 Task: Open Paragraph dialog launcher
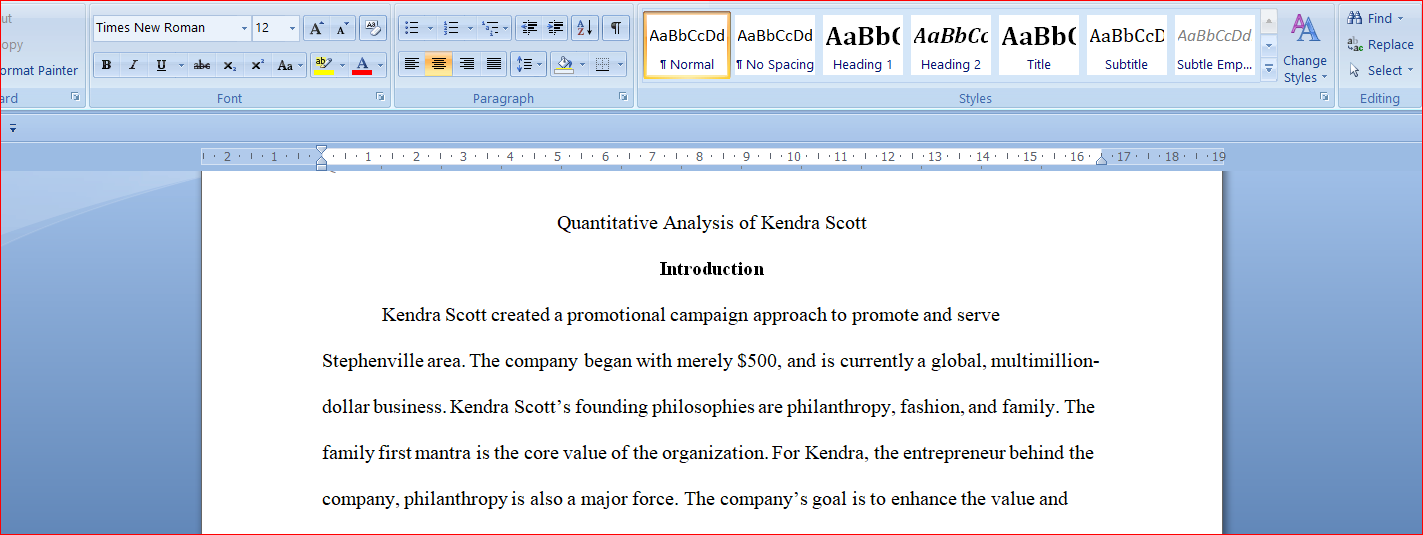[x=623, y=97]
